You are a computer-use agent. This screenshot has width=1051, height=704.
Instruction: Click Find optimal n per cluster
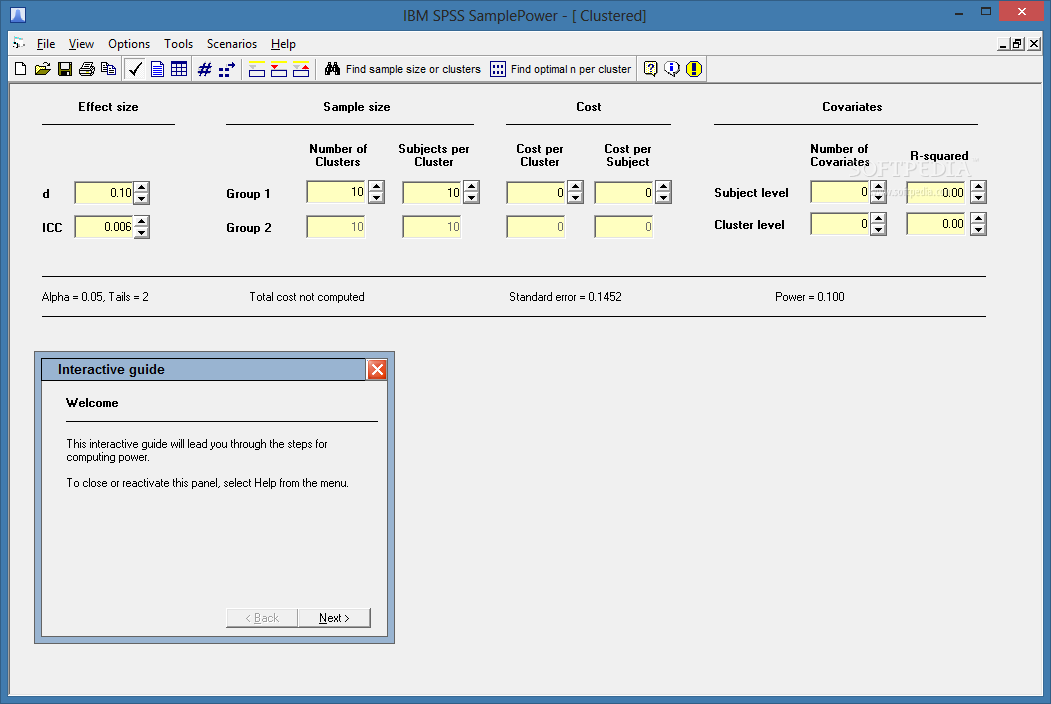[x=560, y=69]
